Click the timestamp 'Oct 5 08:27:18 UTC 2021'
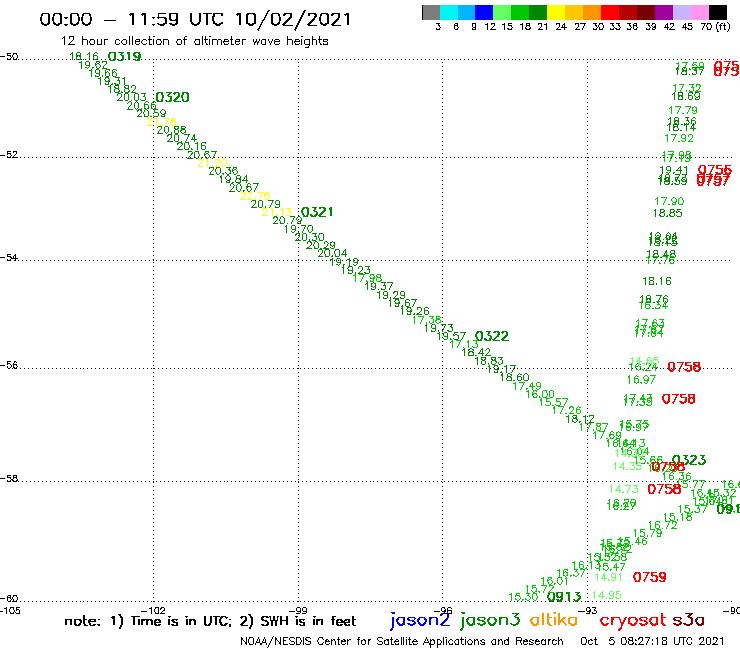The image size is (740, 650). 652,642
